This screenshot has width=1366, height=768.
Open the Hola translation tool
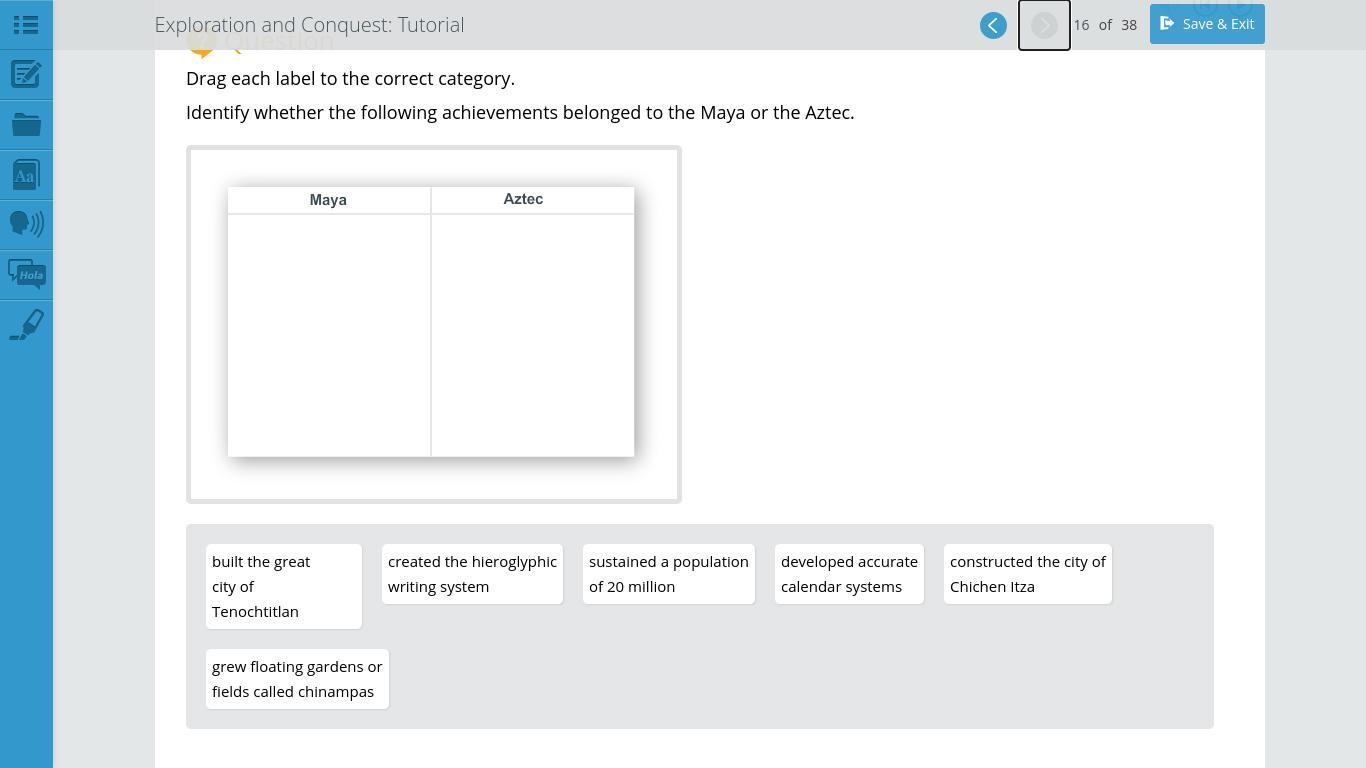tap(26, 274)
